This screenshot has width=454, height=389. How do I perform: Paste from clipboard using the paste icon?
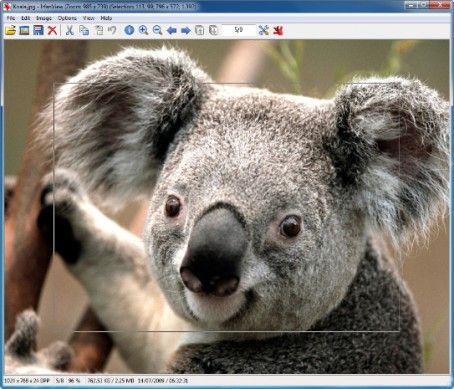99,31
